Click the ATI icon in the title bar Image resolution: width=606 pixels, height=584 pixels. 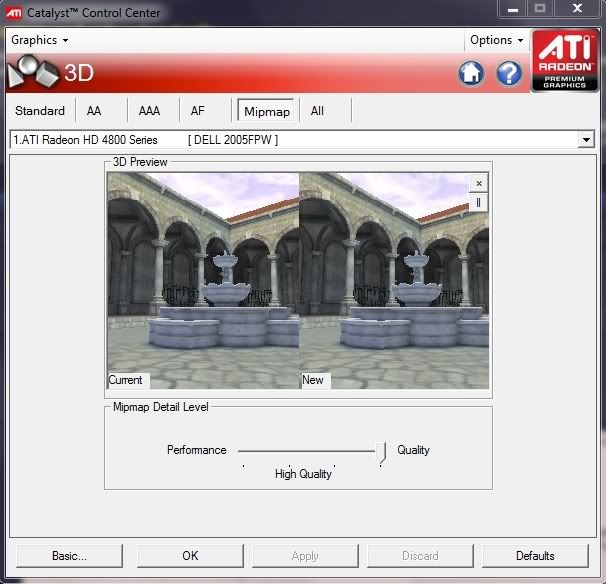14,13
